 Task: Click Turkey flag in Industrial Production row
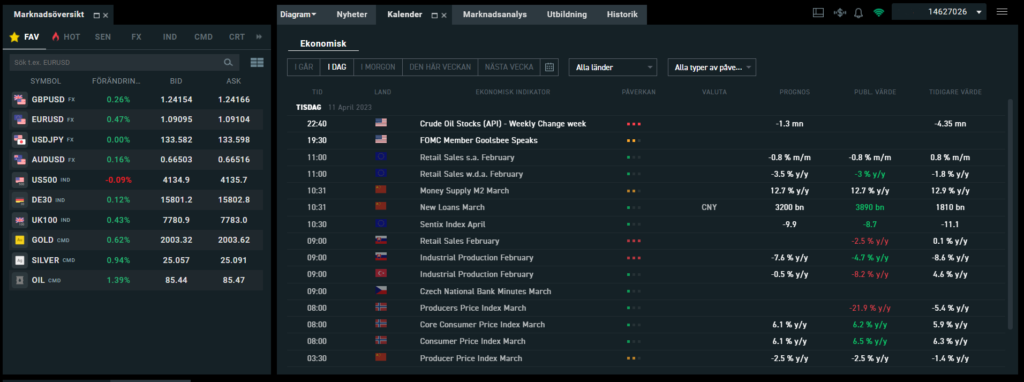(381, 274)
